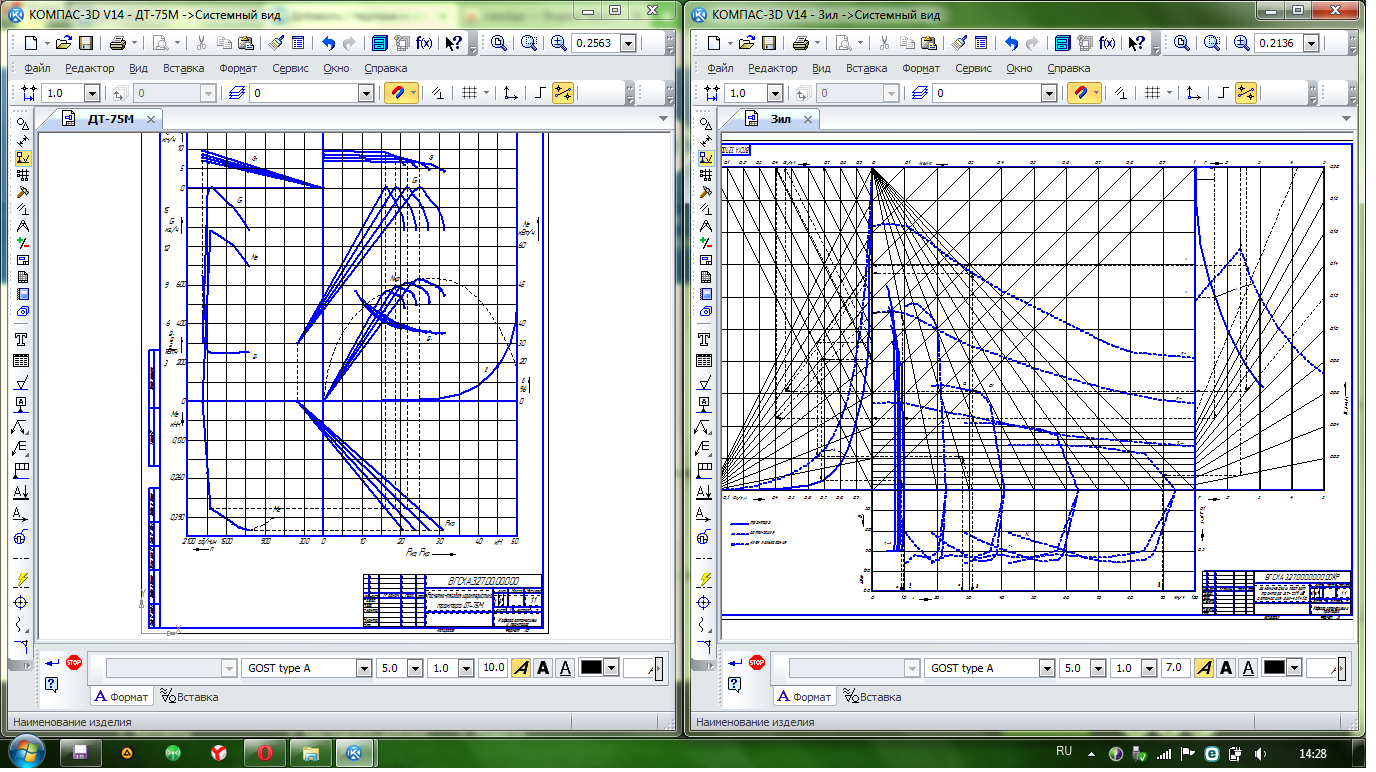The height and width of the screenshot is (772, 1376).
Task: Open Opera browser from taskbar
Action: [x=265, y=752]
